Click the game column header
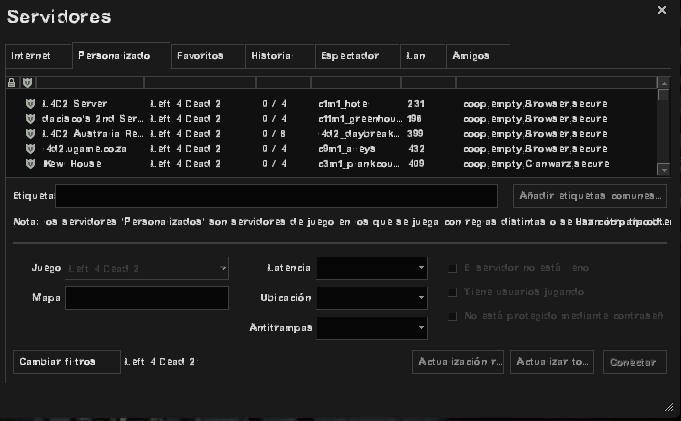The image size is (681, 421). (x=200, y=83)
